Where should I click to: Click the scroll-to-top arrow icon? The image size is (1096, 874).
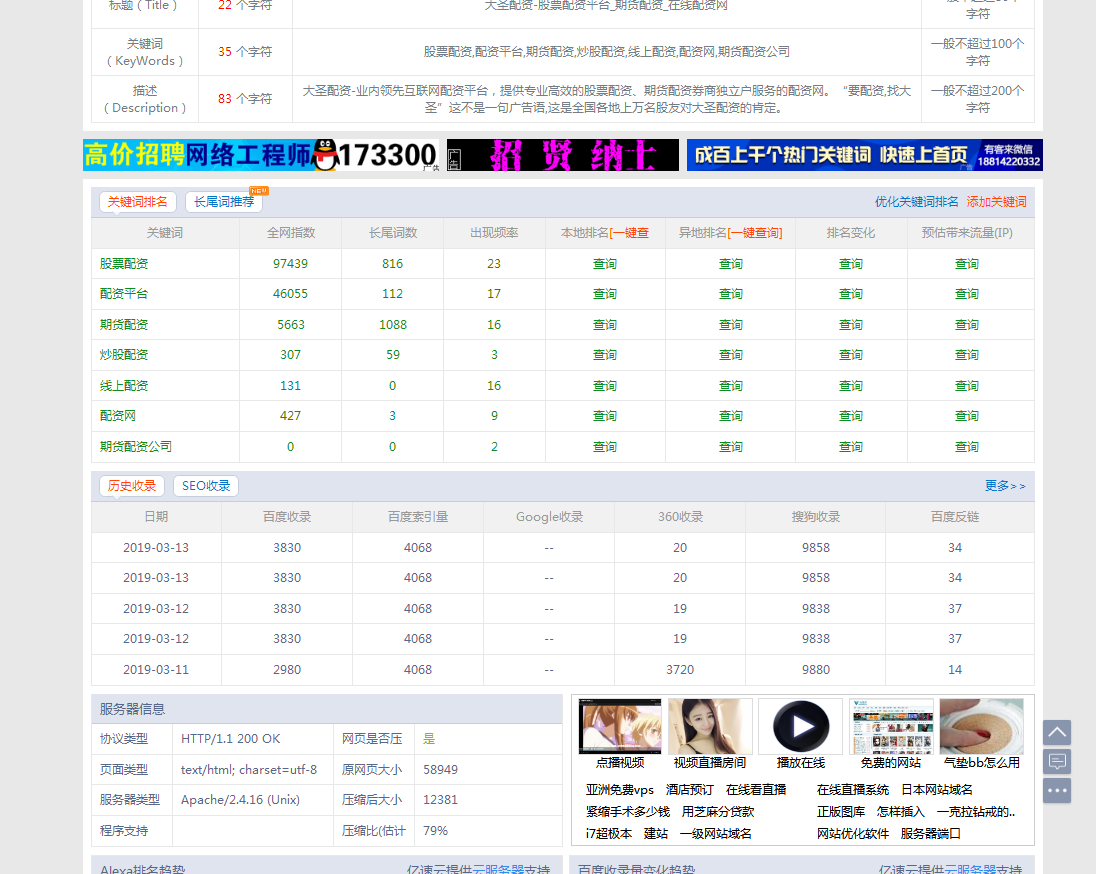tap(1057, 732)
